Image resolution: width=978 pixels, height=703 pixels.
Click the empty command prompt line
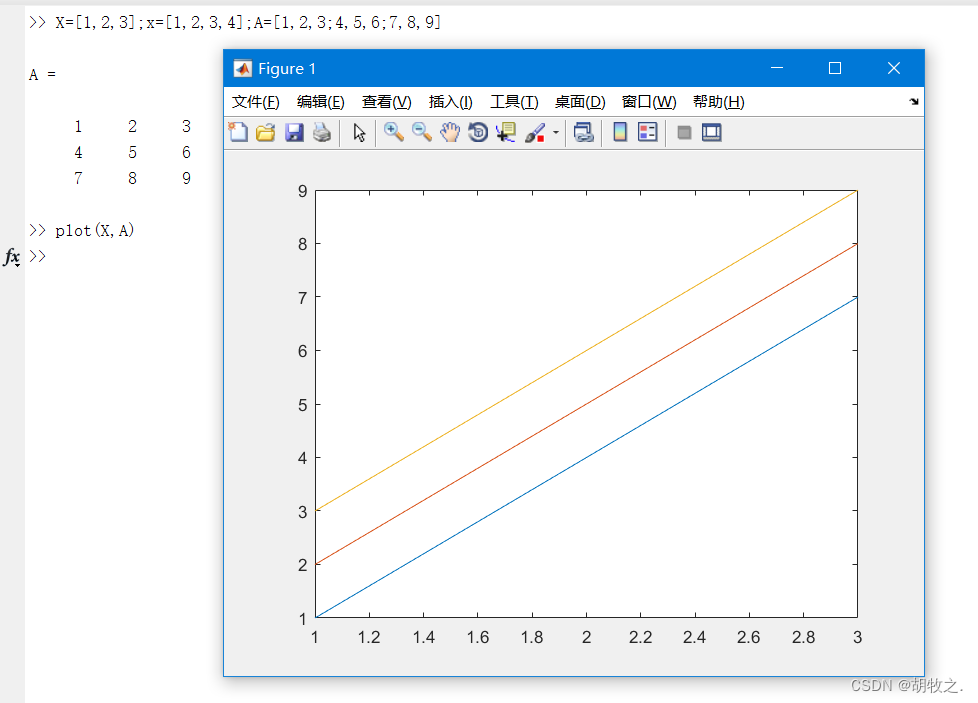pyautogui.click(x=37, y=256)
